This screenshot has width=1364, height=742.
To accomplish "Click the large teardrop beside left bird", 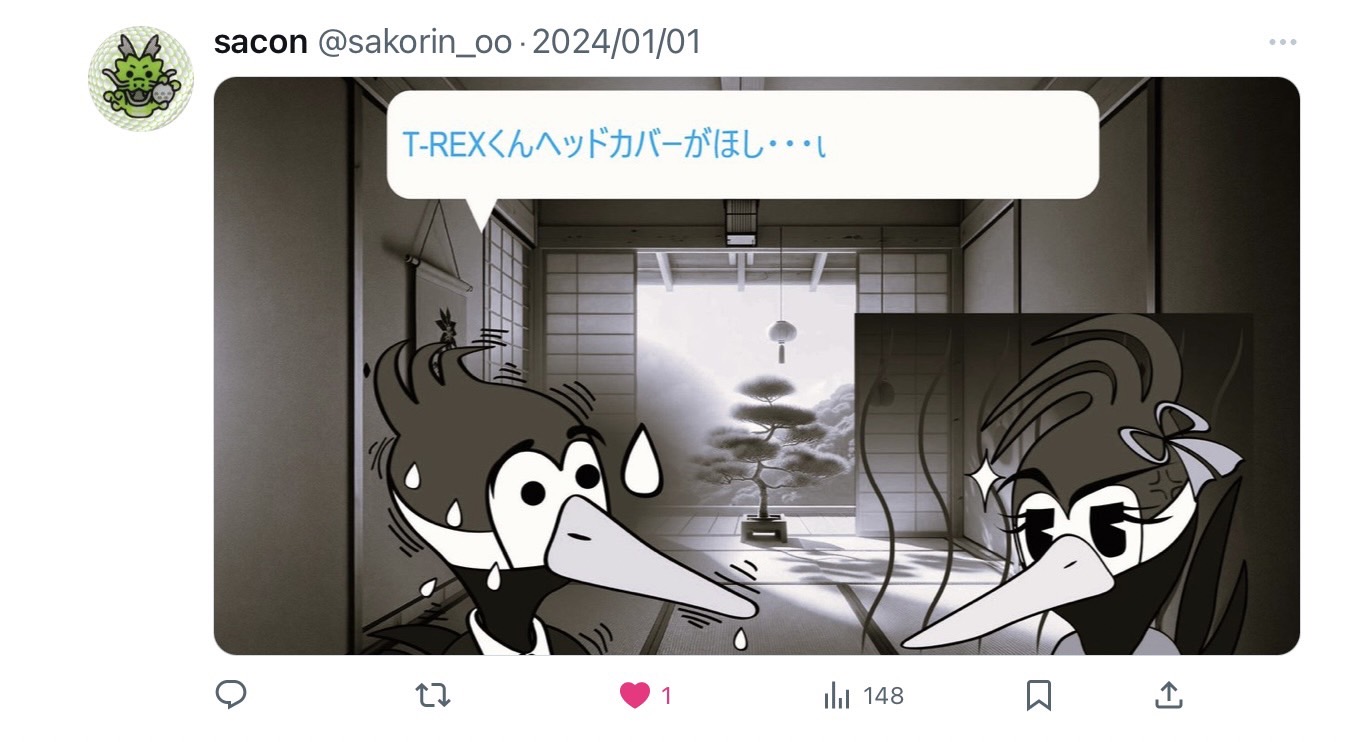I will tap(643, 461).
